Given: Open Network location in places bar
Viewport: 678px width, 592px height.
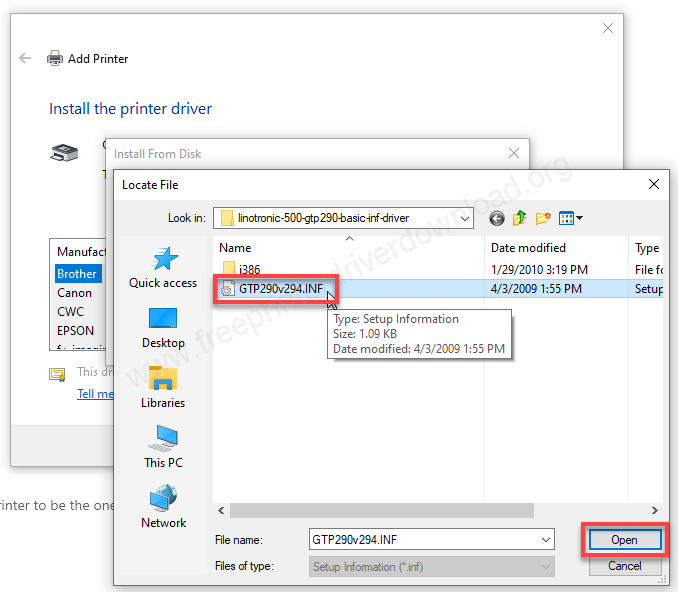Looking at the screenshot, I should coord(163,507).
